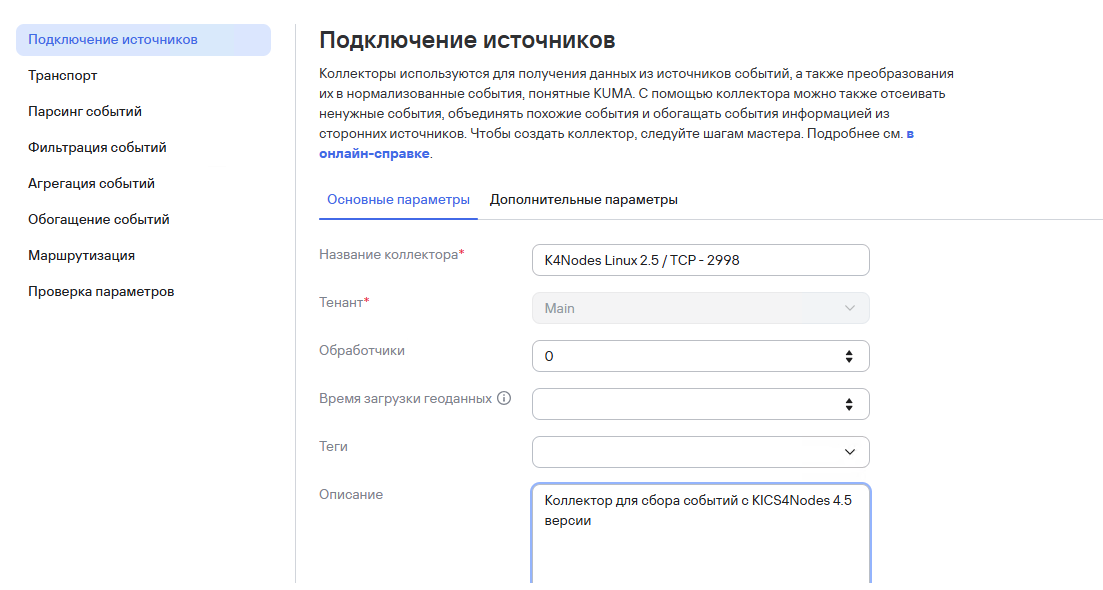This screenshot has height=590, width=1103.
Task: Click the Название коллектора input field
Action: tap(701, 260)
